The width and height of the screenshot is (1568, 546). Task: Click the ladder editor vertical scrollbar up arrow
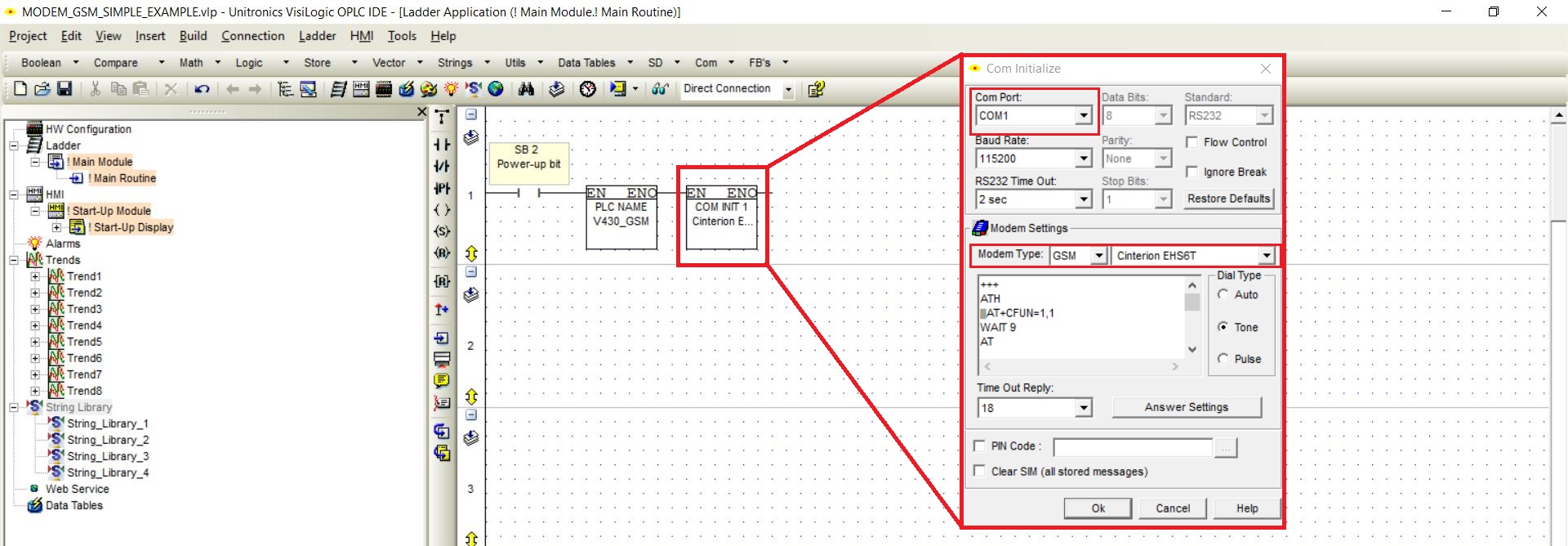1559,116
